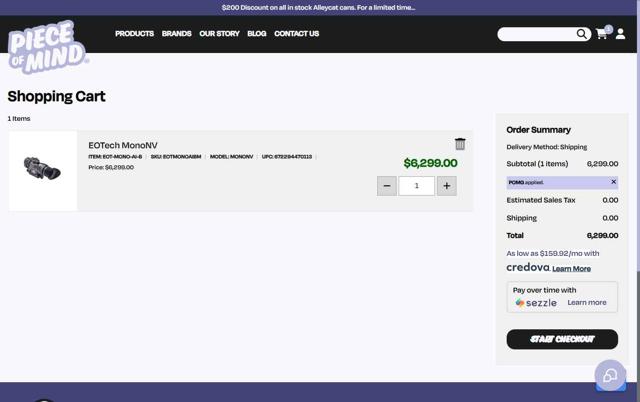Click the quantity input field

(417, 186)
